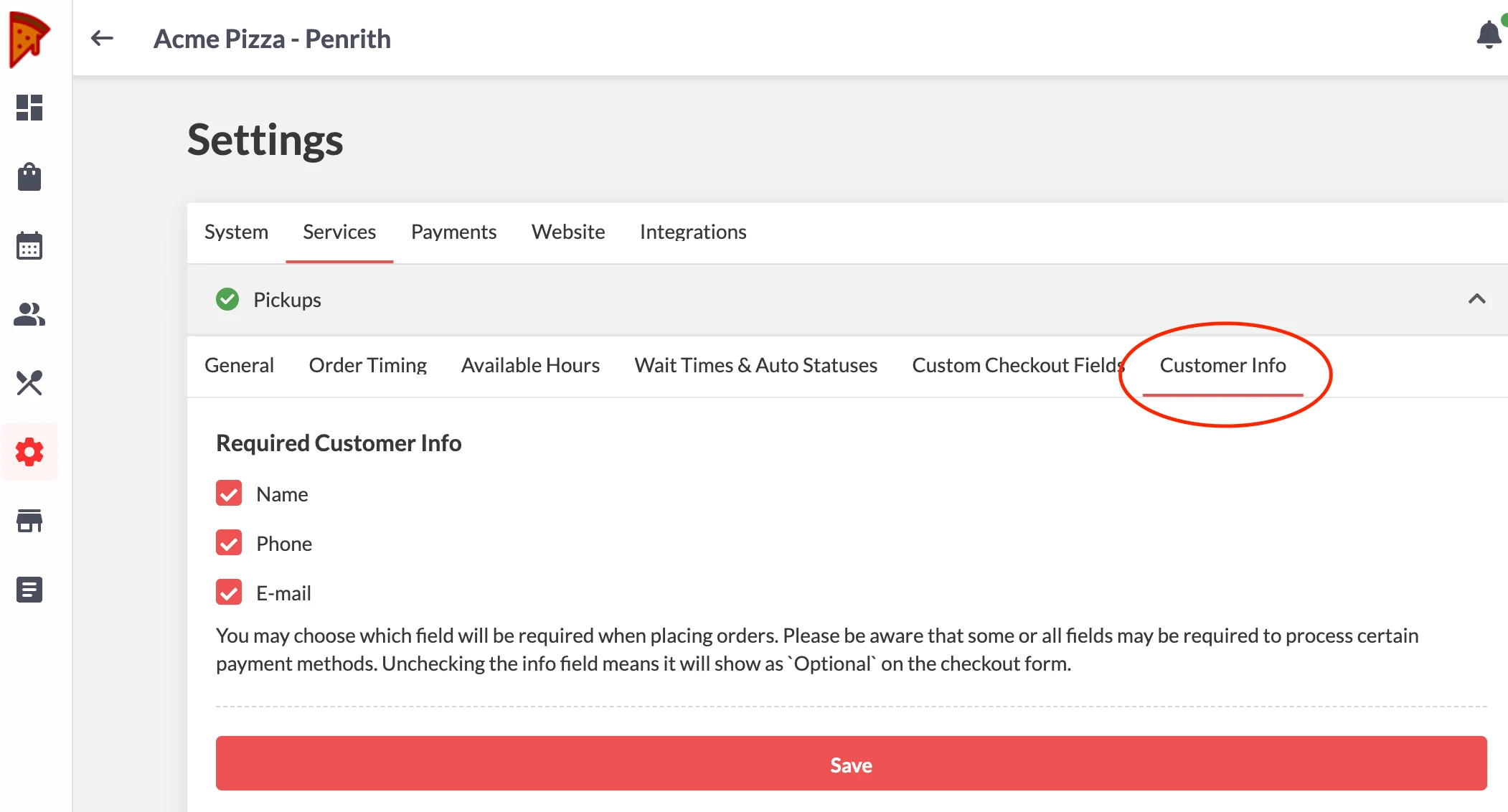Open the storefront icon in sidebar

(x=29, y=521)
